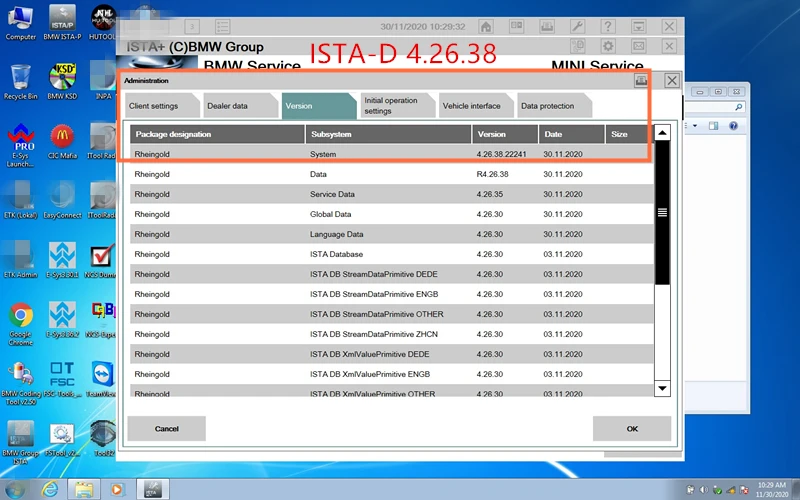Select the Recycle Bin desktop icon
800x500 pixels.
pyautogui.click(x=20, y=82)
